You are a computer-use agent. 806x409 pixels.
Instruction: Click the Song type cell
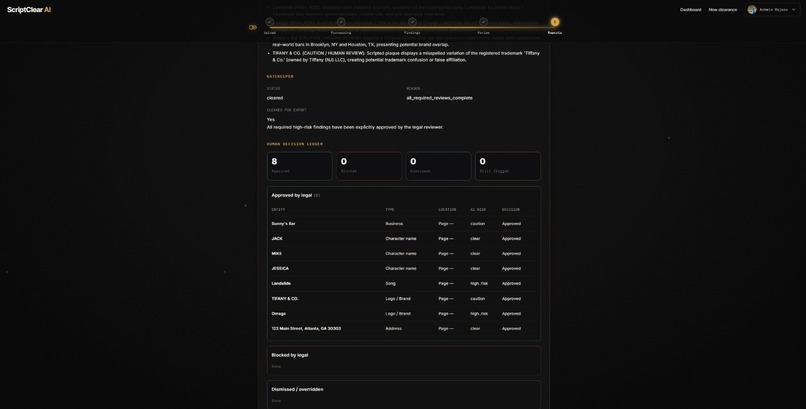(x=391, y=283)
